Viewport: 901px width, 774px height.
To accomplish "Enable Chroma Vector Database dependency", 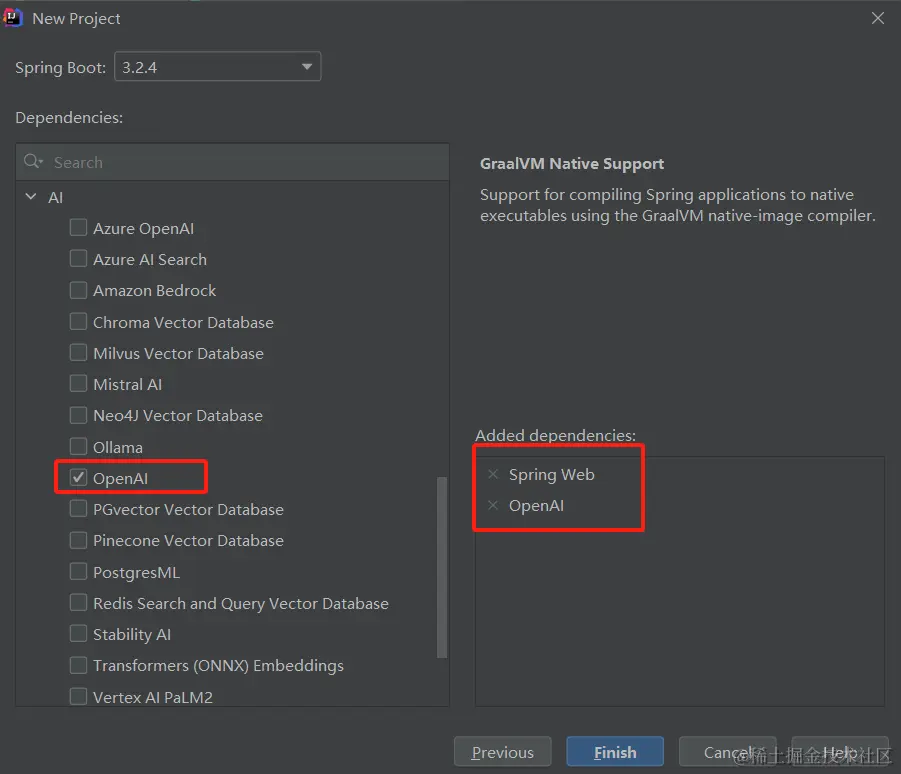I will point(78,321).
